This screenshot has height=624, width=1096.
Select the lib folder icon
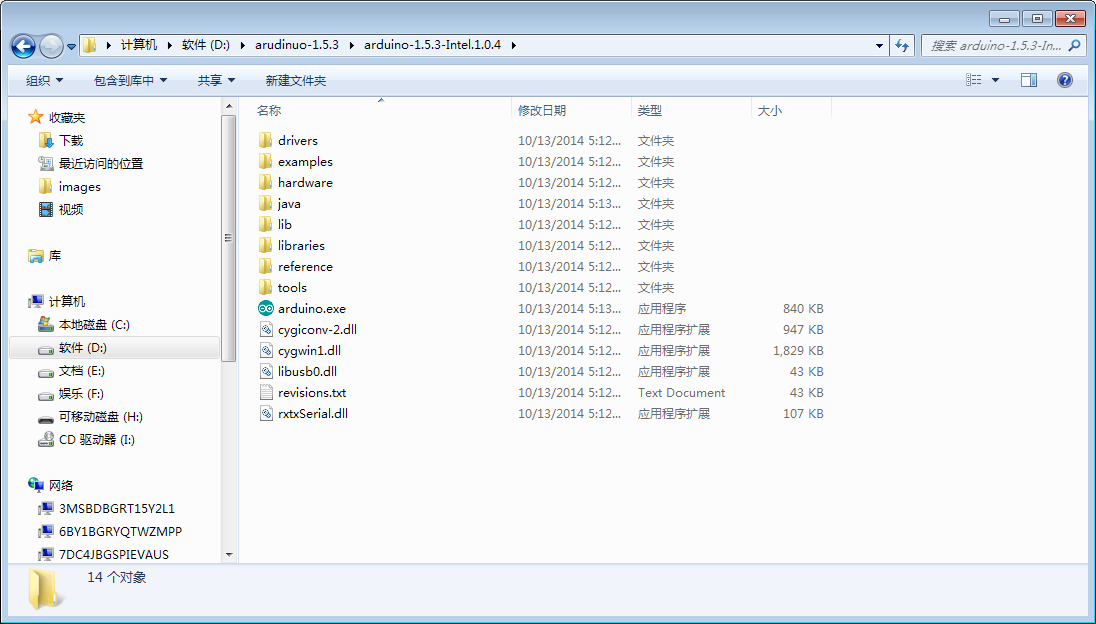266,224
